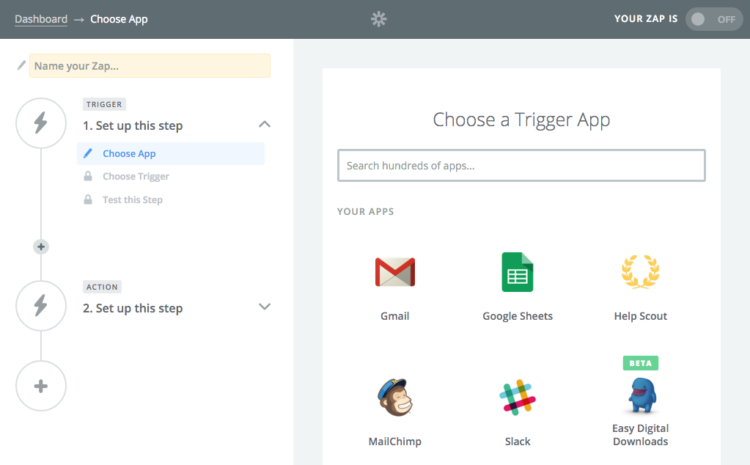This screenshot has height=465, width=750.
Task: Select the Google Sheets app icon
Action: coord(517,272)
